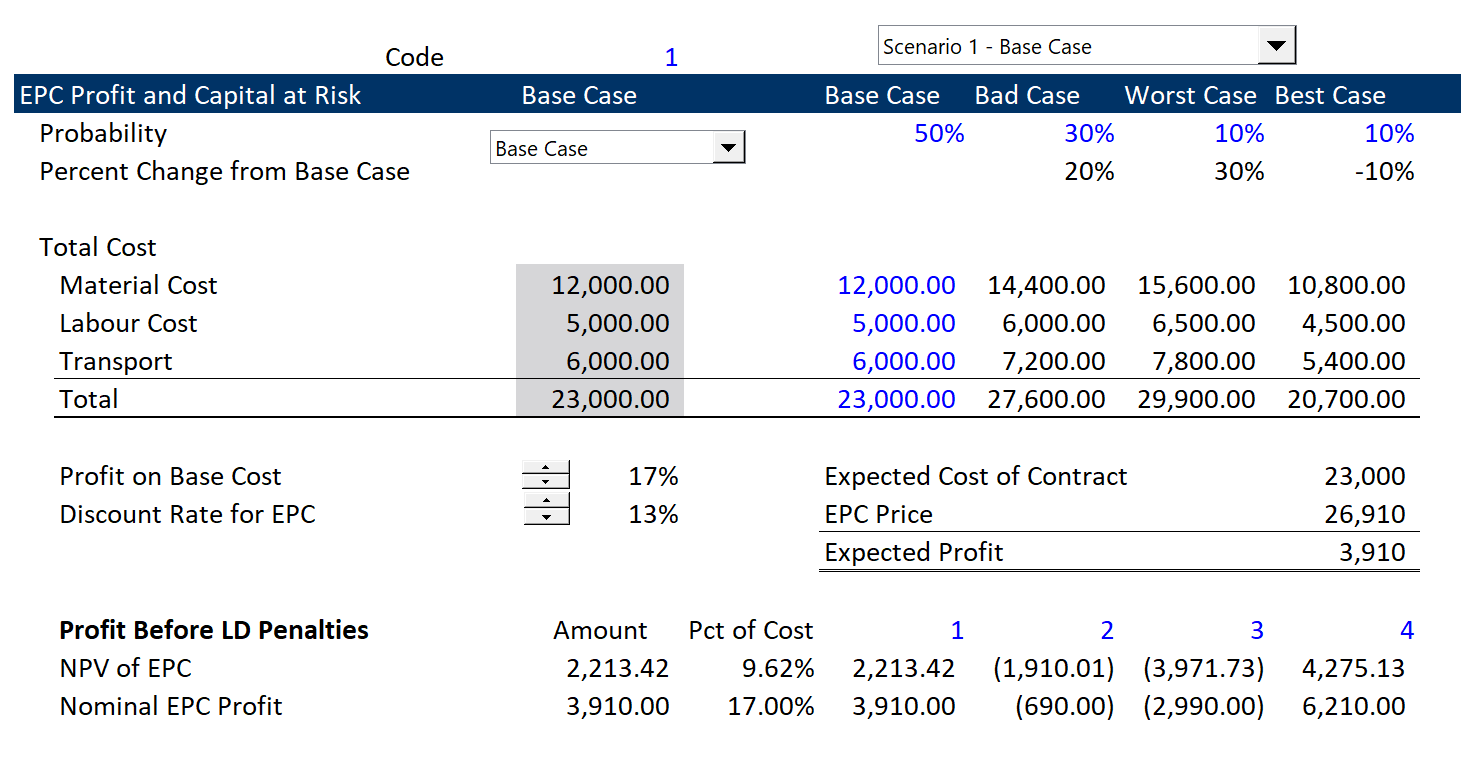Screen dimensions: 1461x770
Task: Select the Transport input cell showing 6,000.00
Action: coord(599,361)
